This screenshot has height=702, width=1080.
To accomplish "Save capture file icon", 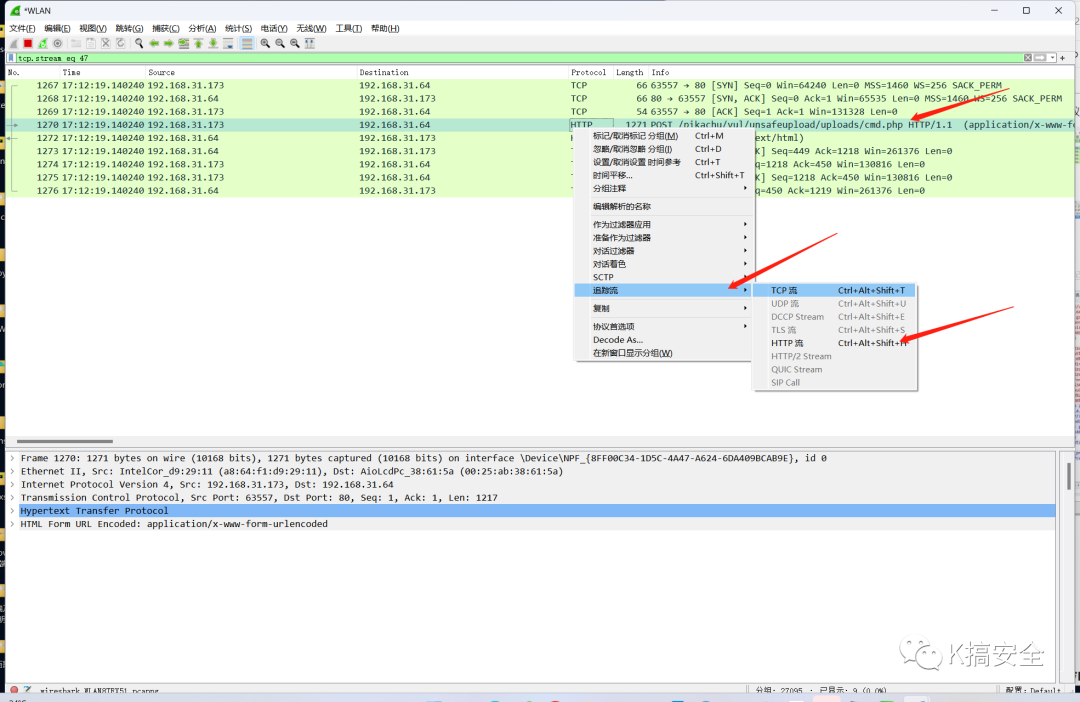I will coord(91,43).
